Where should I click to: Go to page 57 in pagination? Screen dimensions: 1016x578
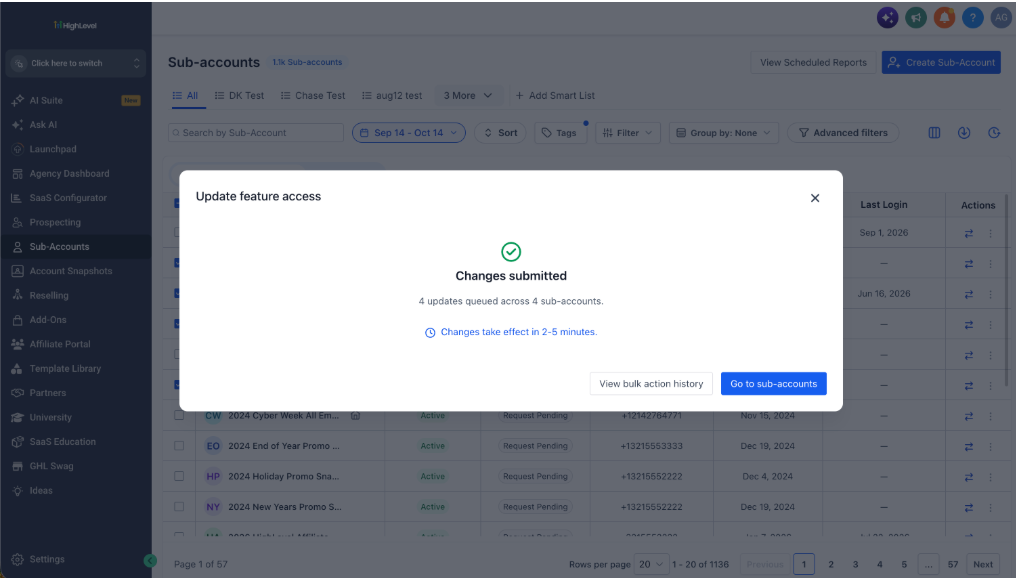[952, 564]
